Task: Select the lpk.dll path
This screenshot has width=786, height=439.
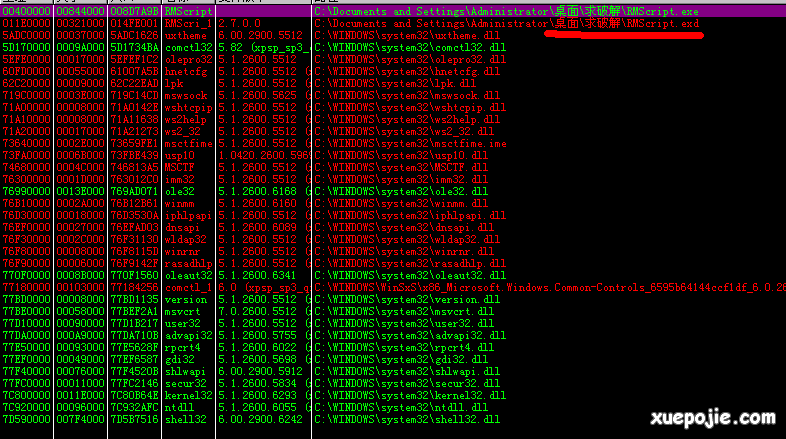Action: (395, 83)
